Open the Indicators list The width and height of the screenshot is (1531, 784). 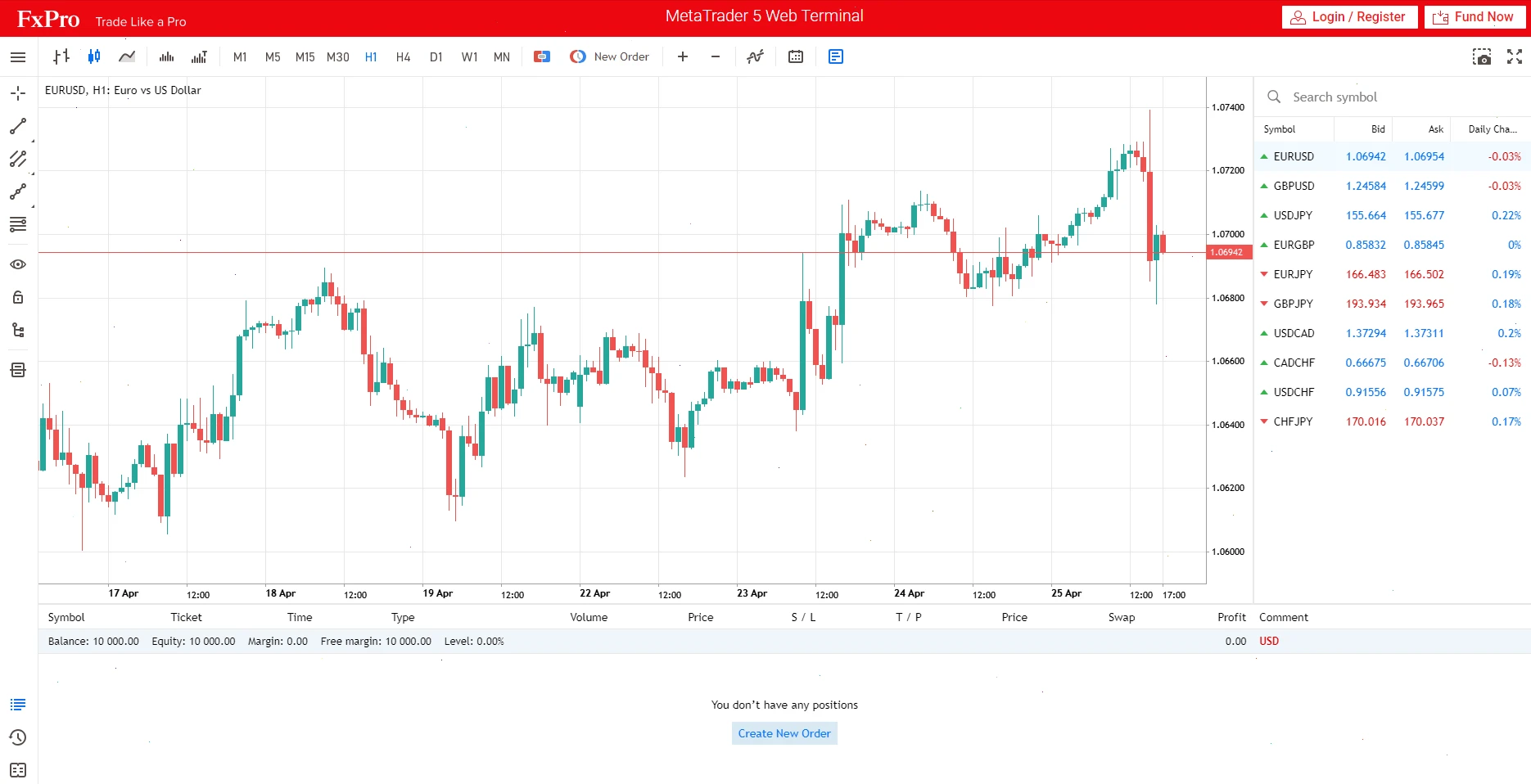[754, 56]
